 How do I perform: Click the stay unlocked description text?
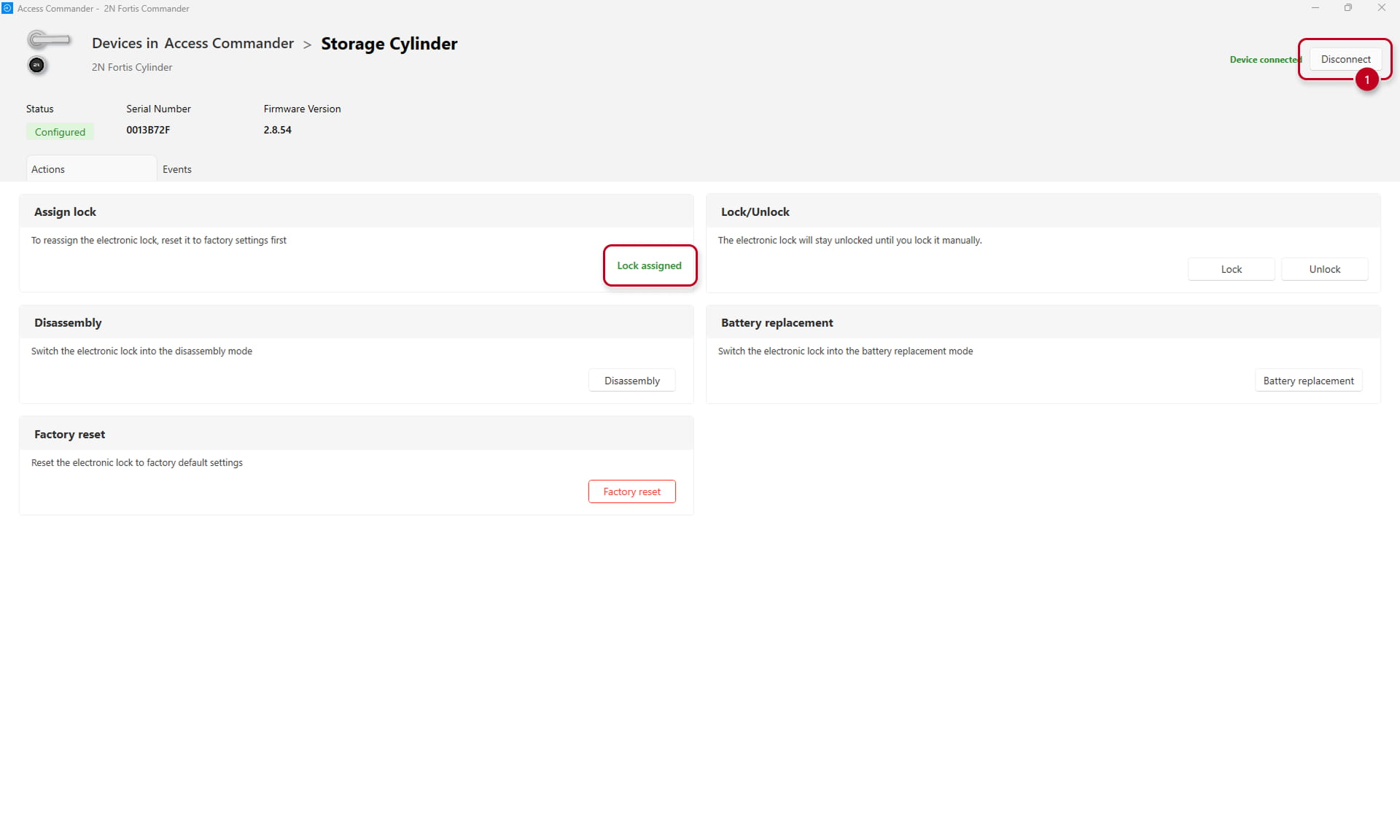(x=849, y=241)
